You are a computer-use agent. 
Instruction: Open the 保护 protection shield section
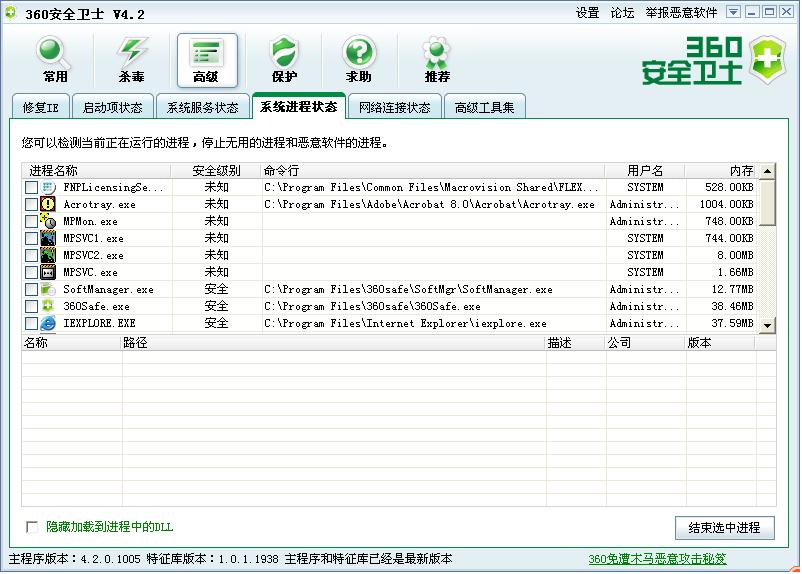coord(284,60)
